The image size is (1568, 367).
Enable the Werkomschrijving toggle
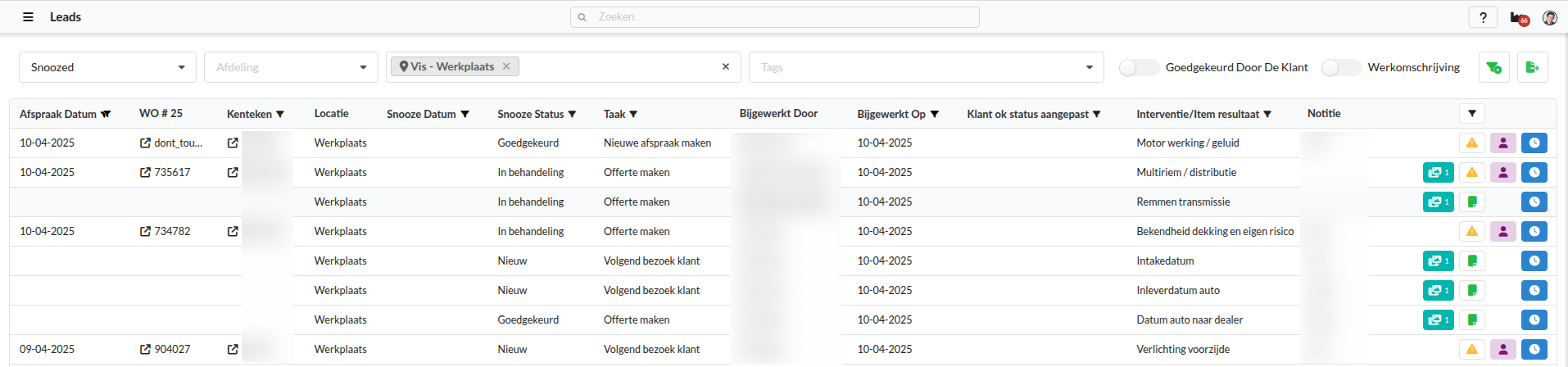[1340, 68]
